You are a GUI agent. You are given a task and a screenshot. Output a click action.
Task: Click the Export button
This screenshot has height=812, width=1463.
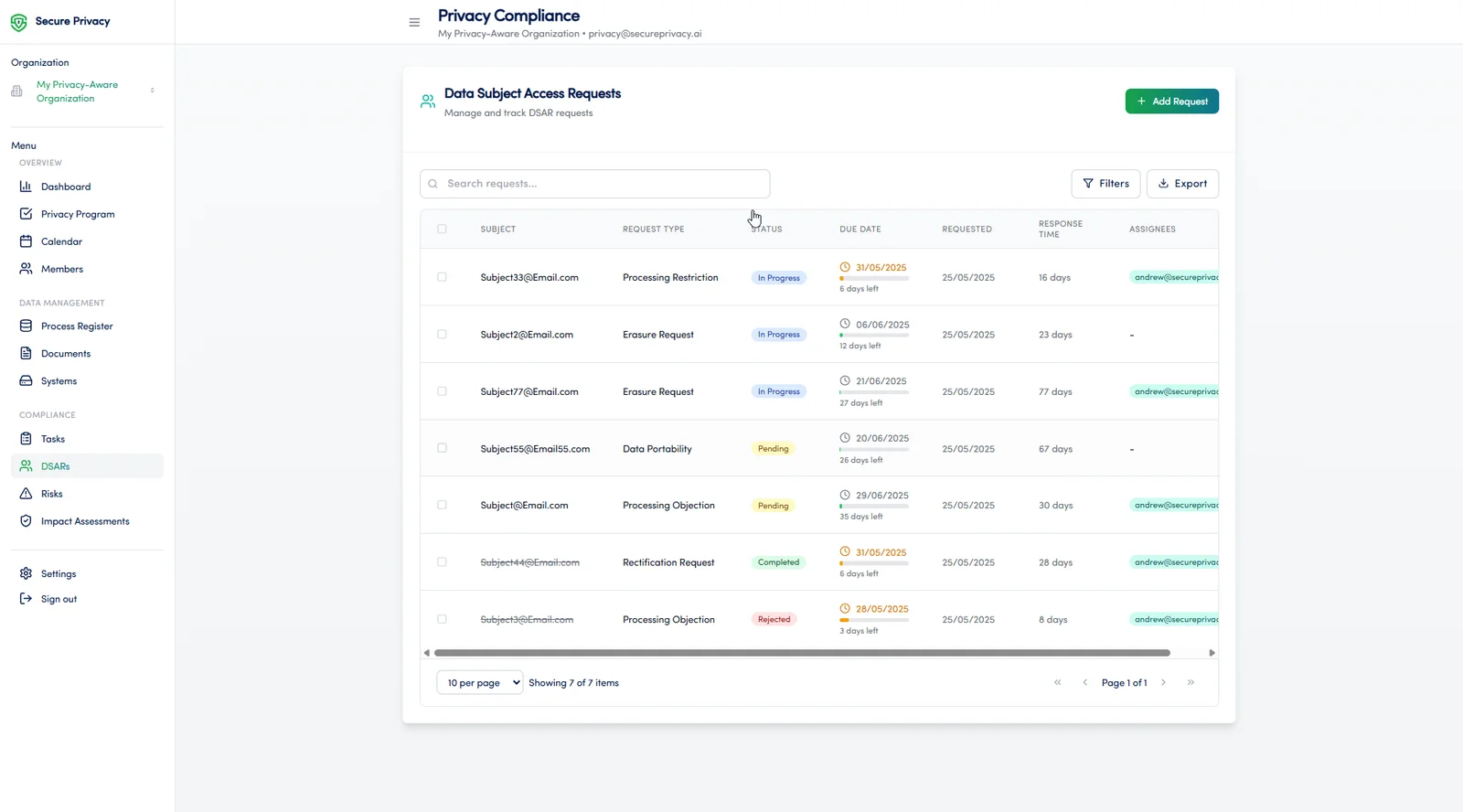click(x=1182, y=184)
